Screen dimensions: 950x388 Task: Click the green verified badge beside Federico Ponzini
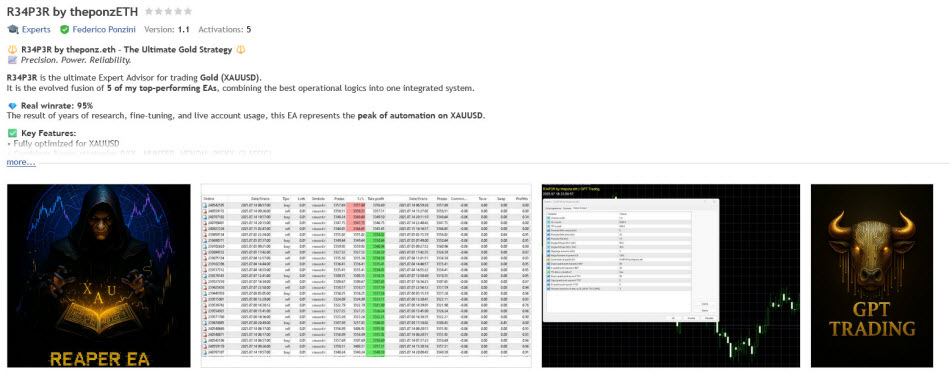pos(64,29)
